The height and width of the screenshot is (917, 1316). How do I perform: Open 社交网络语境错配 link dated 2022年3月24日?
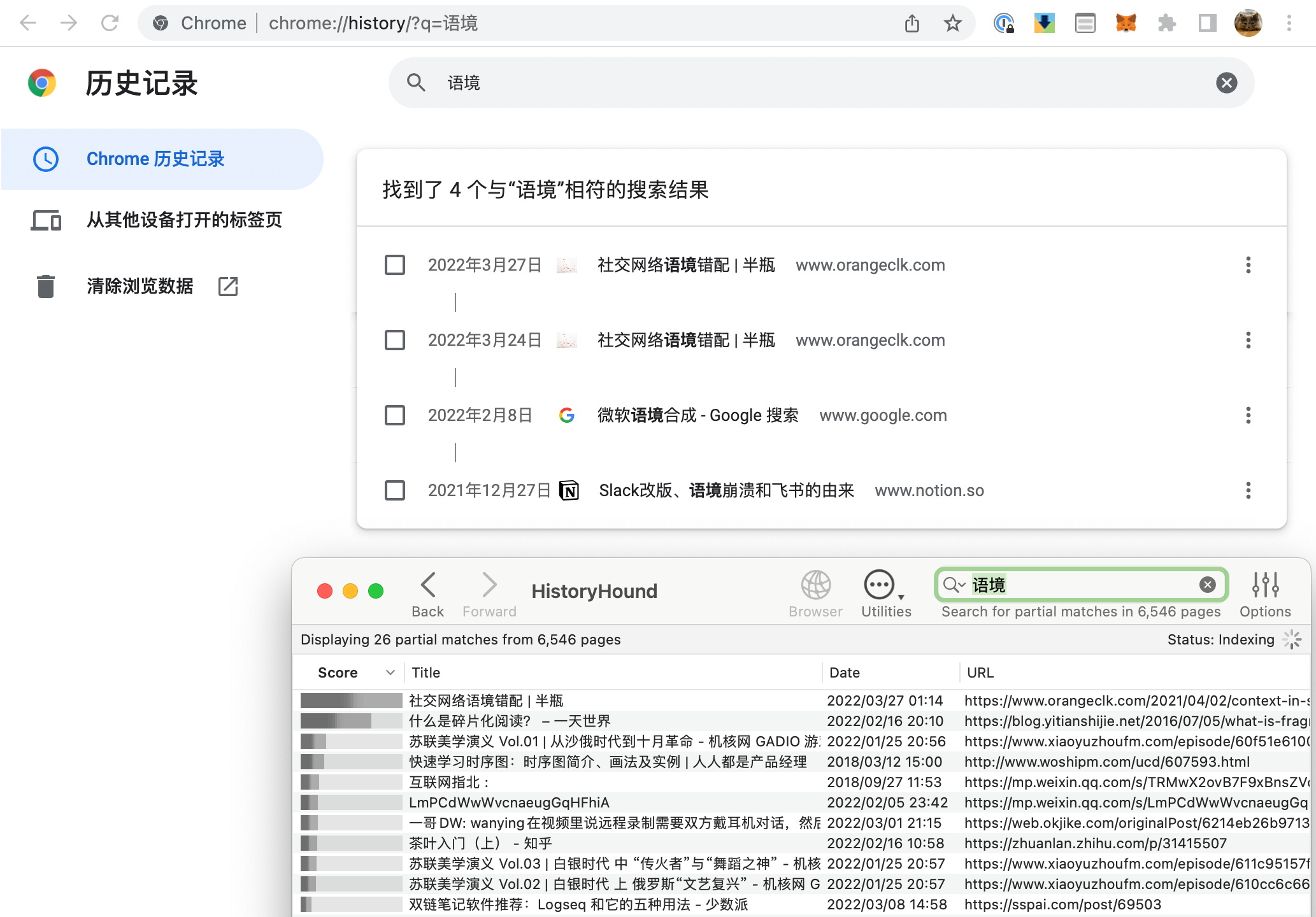click(686, 340)
